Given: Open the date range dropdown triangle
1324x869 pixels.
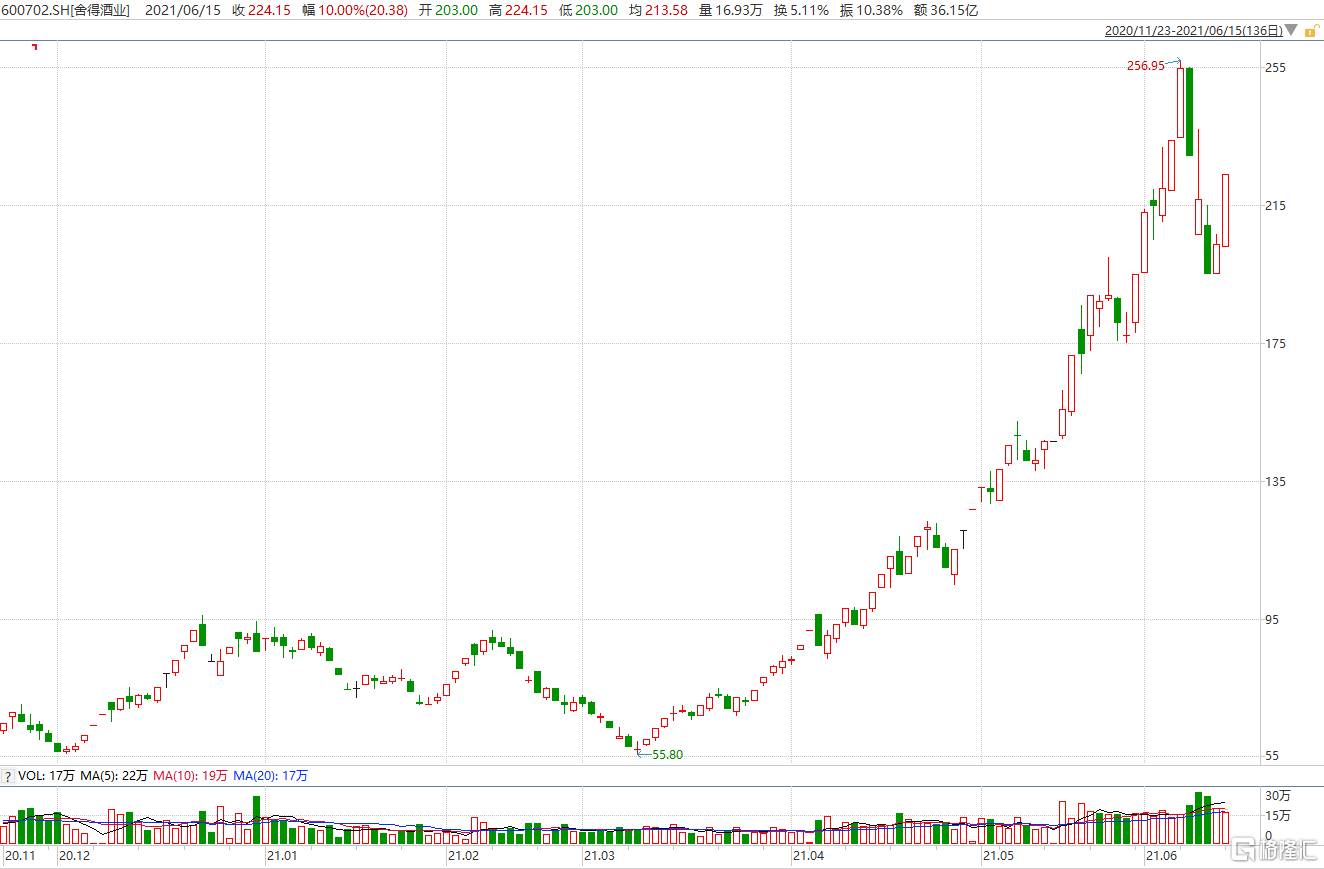Looking at the screenshot, I should click(1293, 31).
